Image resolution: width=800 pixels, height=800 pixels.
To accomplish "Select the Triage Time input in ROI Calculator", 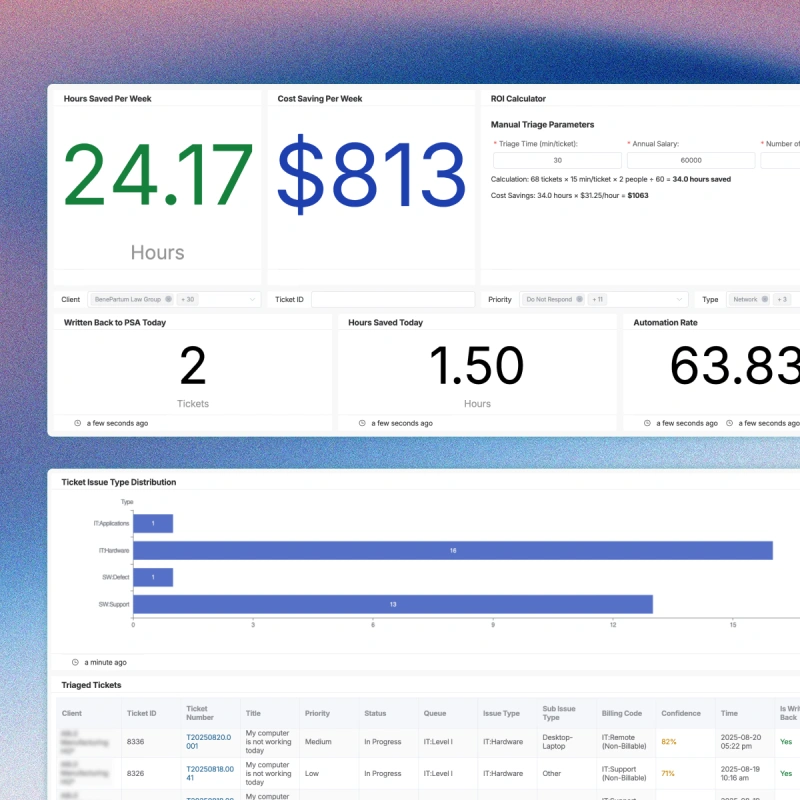I will point(557,159).
